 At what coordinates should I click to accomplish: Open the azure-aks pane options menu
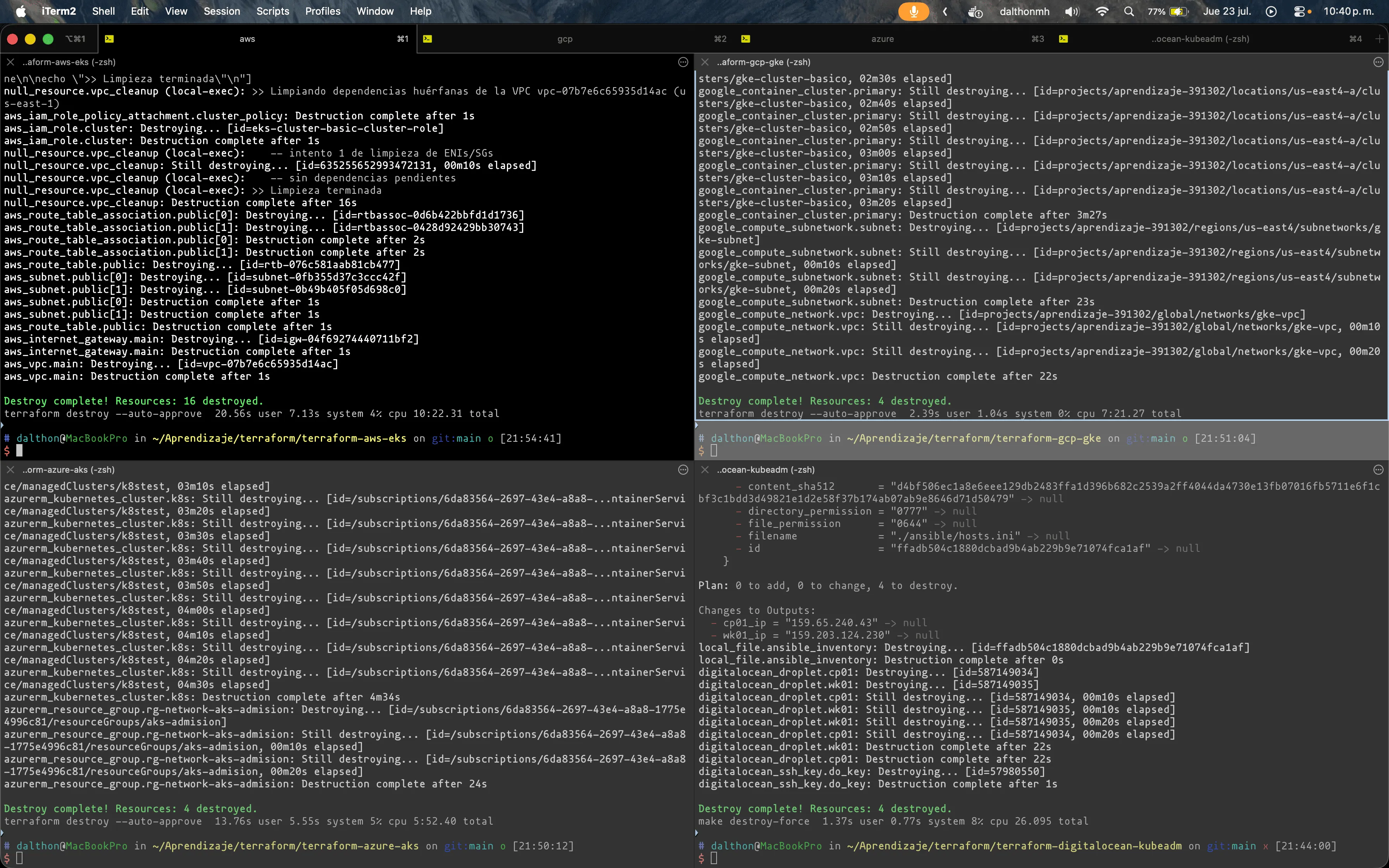click(683, 470)
